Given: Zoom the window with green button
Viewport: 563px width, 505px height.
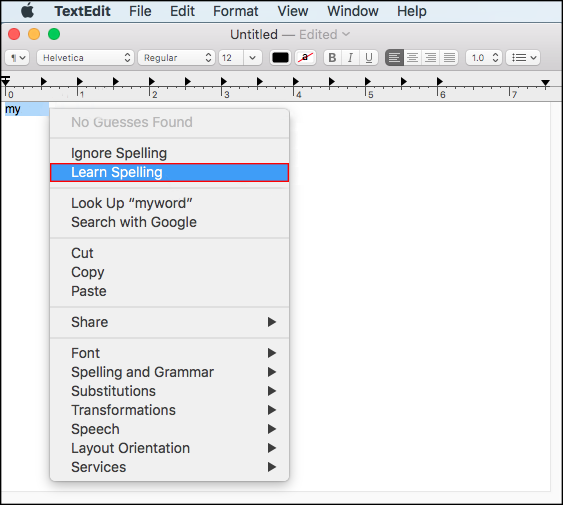Looking at the screenshot, I should 54,34.
